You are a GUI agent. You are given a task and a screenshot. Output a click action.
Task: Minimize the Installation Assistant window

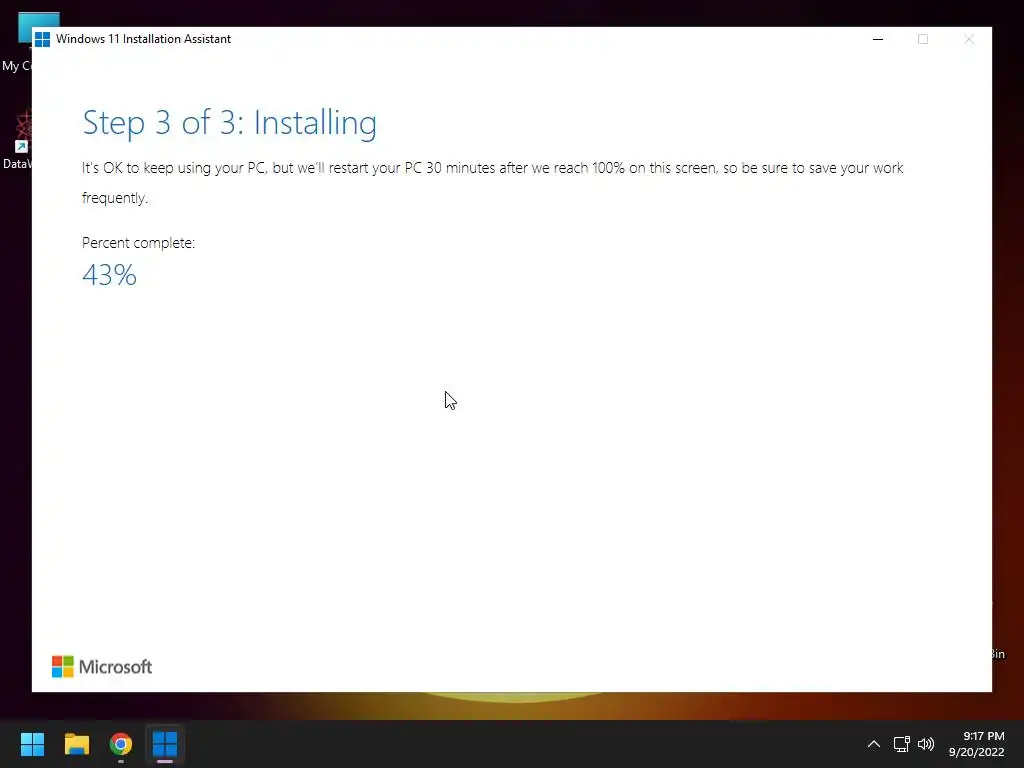point(878,39)
